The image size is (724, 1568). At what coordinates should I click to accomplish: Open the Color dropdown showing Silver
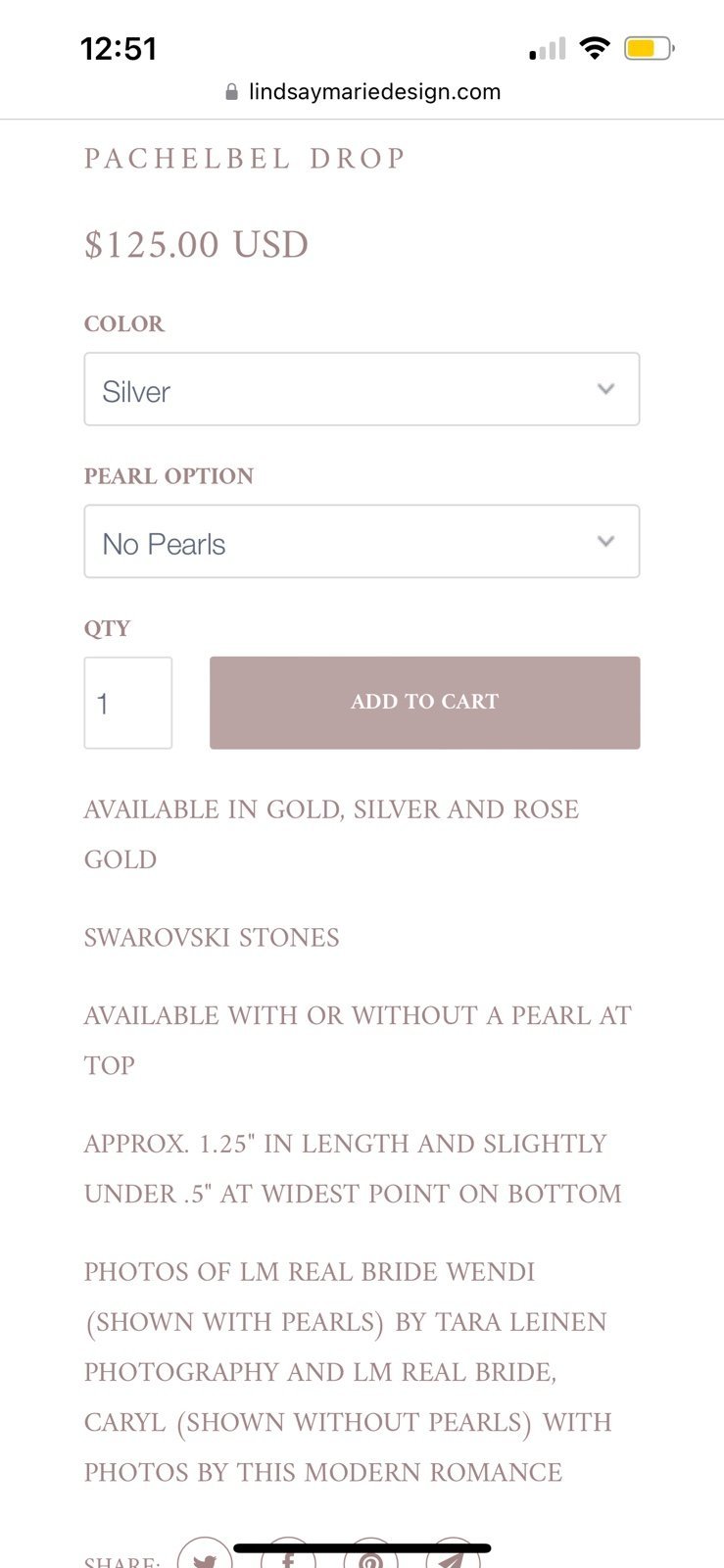362,389
